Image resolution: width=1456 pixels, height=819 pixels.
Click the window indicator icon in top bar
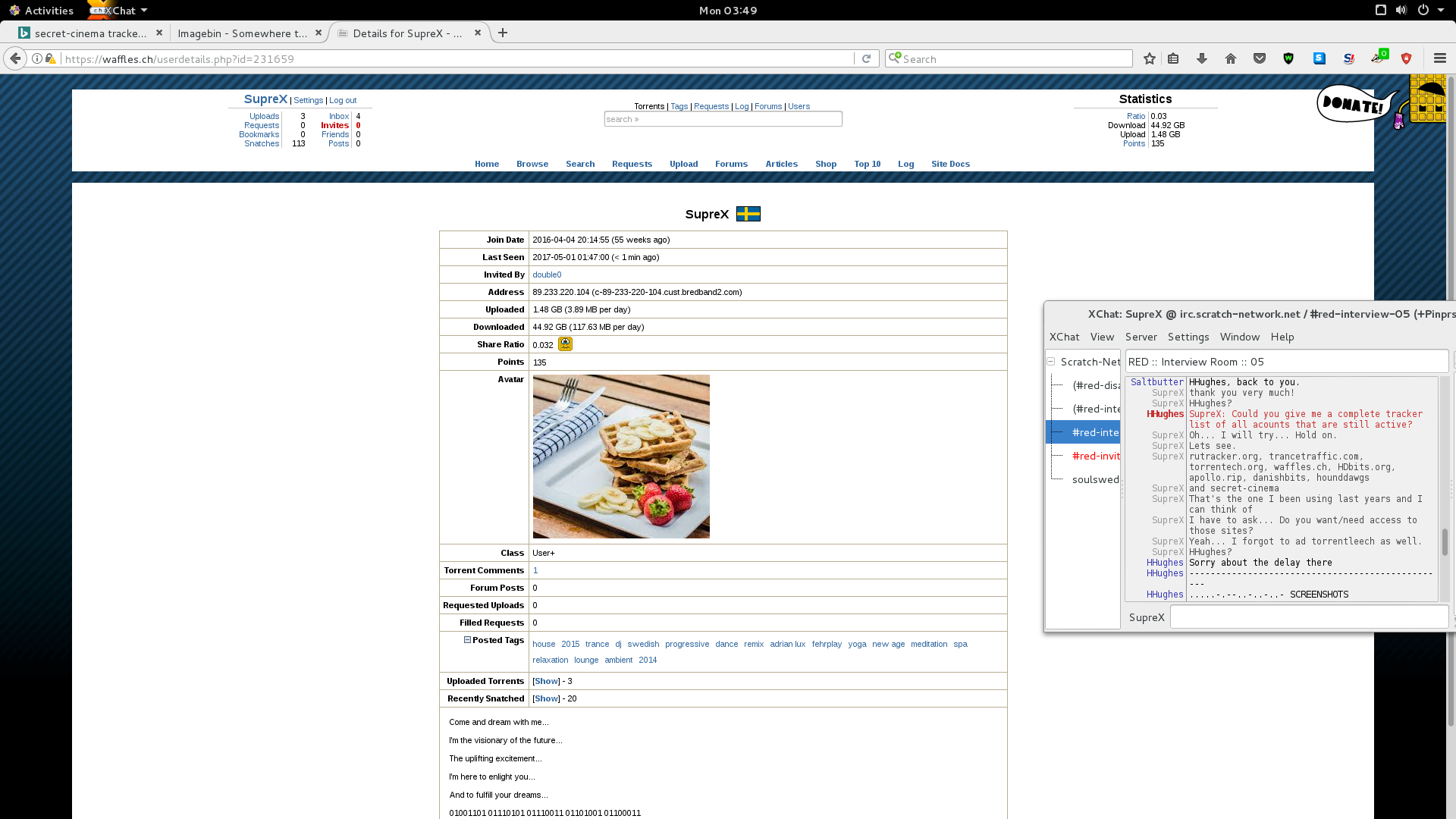point(1381,10)
